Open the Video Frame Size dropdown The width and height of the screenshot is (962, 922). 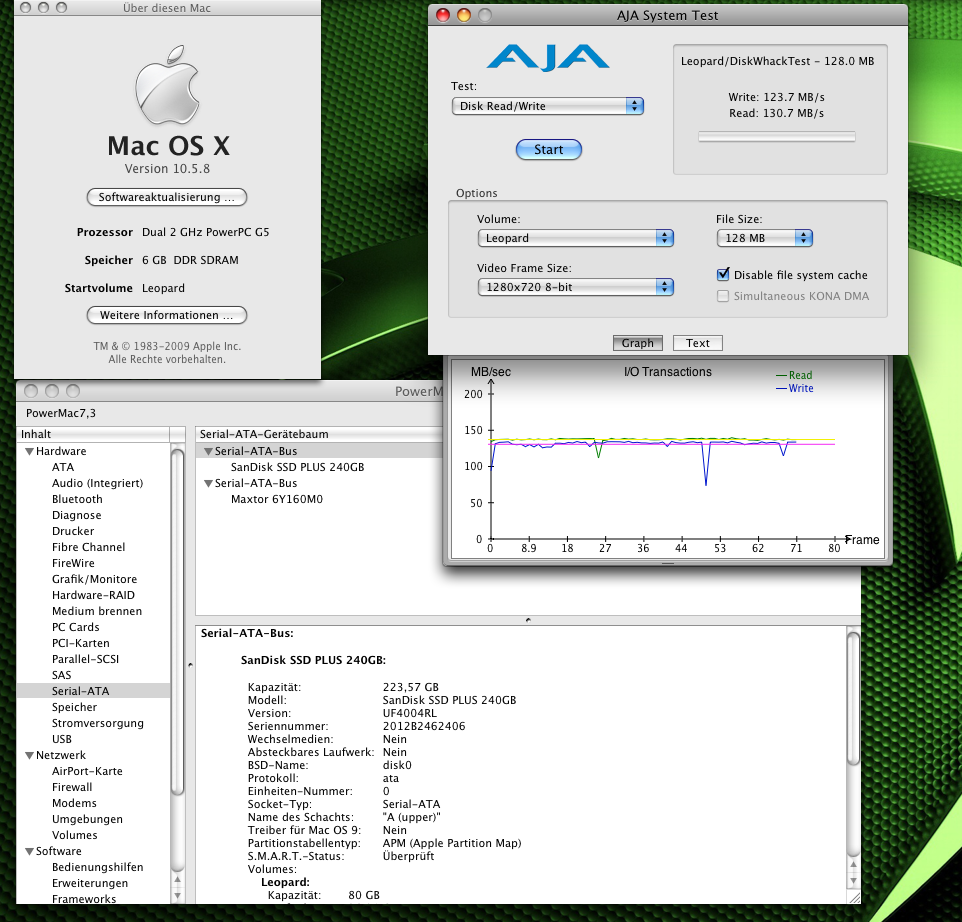[x=575, y=287]
